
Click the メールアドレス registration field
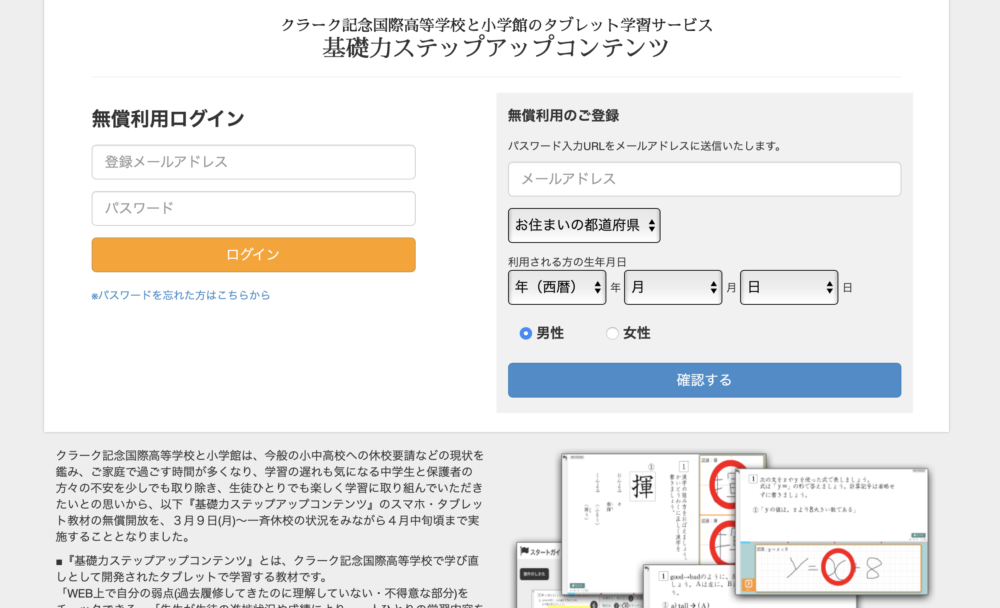(704, 179)
